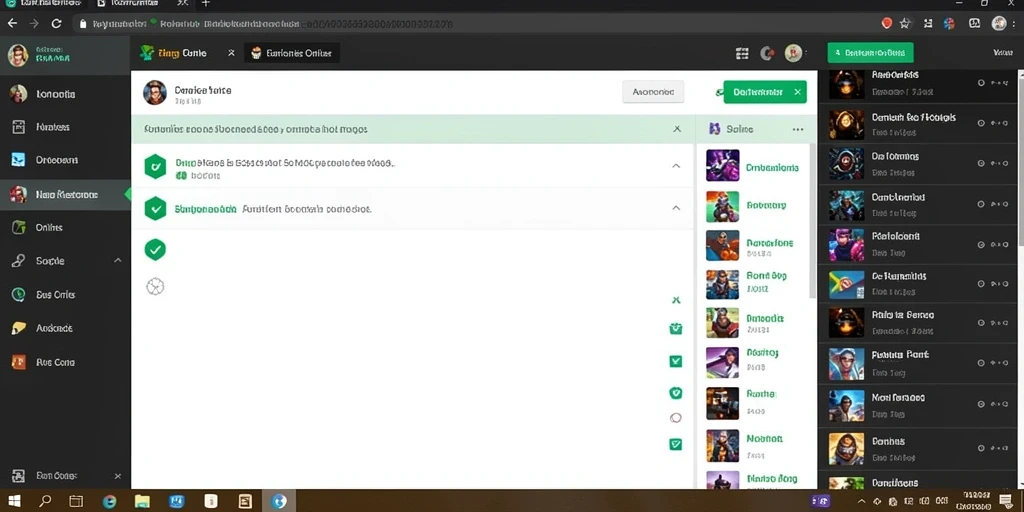1024x512 pixels.
Task: Click the games panel vertical scrollbar
Action: 812,221
